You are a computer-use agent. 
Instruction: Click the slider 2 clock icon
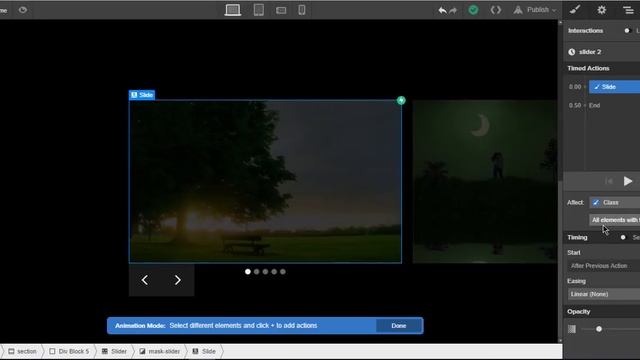click(x=572, y=52)
